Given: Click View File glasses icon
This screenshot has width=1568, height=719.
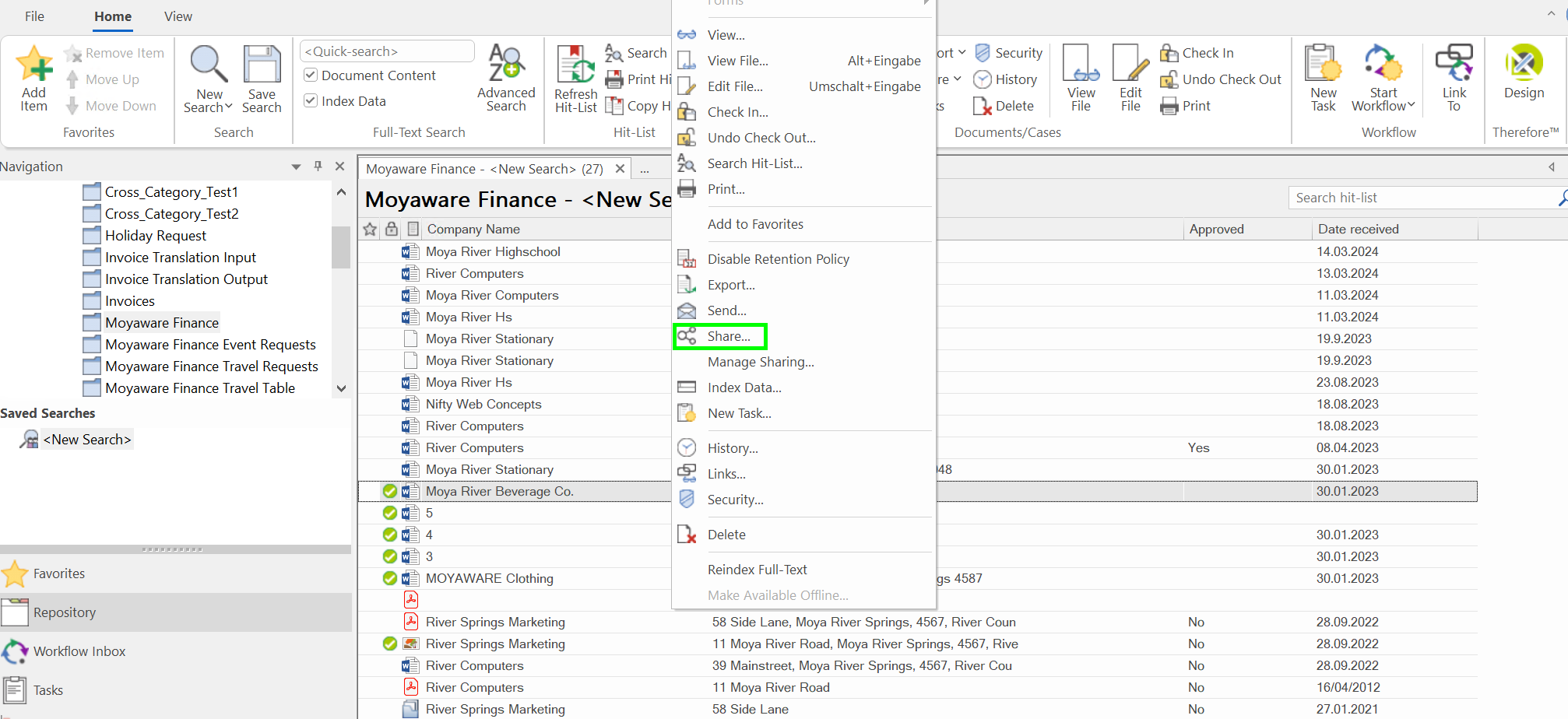Looking at the screenshot, I should [1081, 64].
